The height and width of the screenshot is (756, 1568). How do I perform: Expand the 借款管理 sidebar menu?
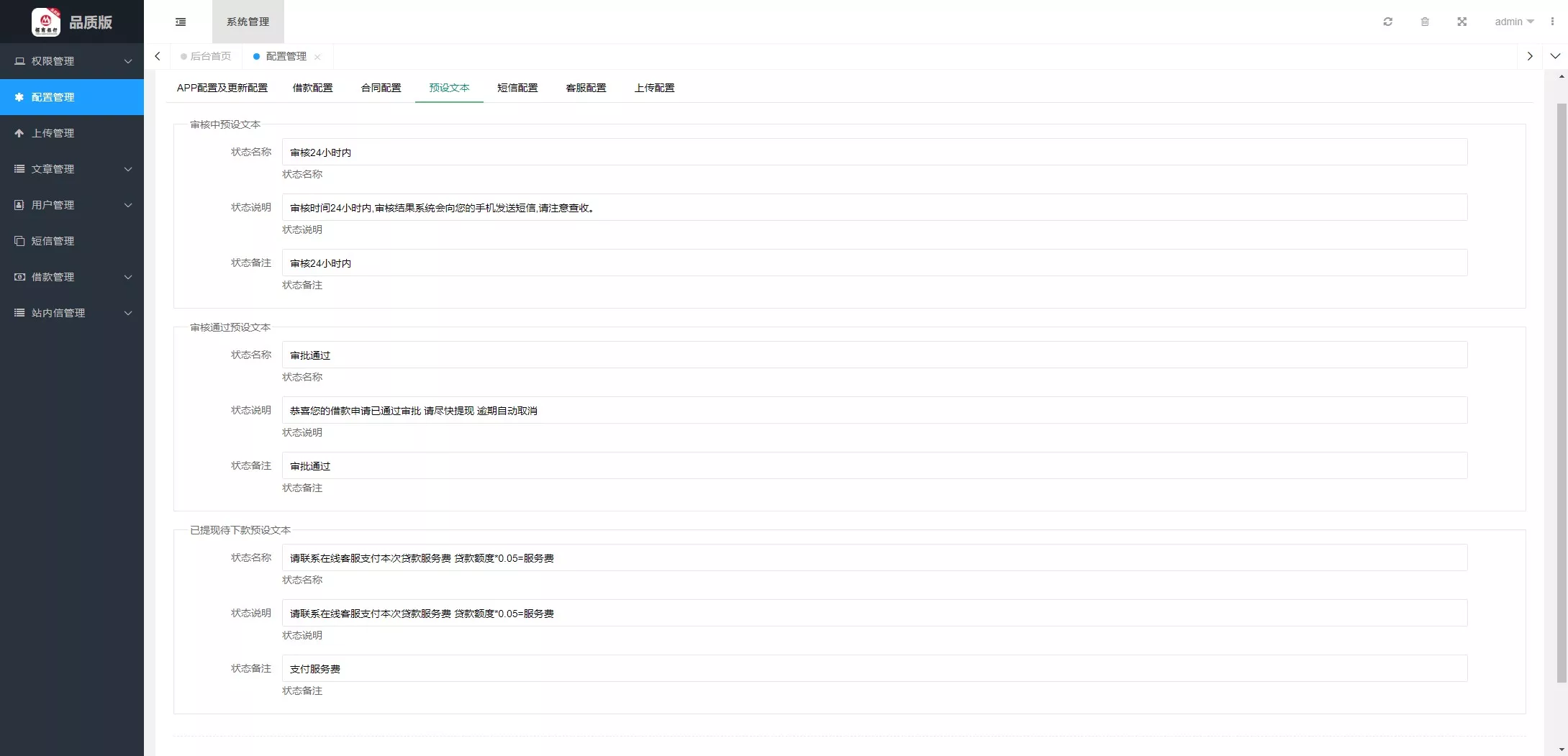click(72, 277)
